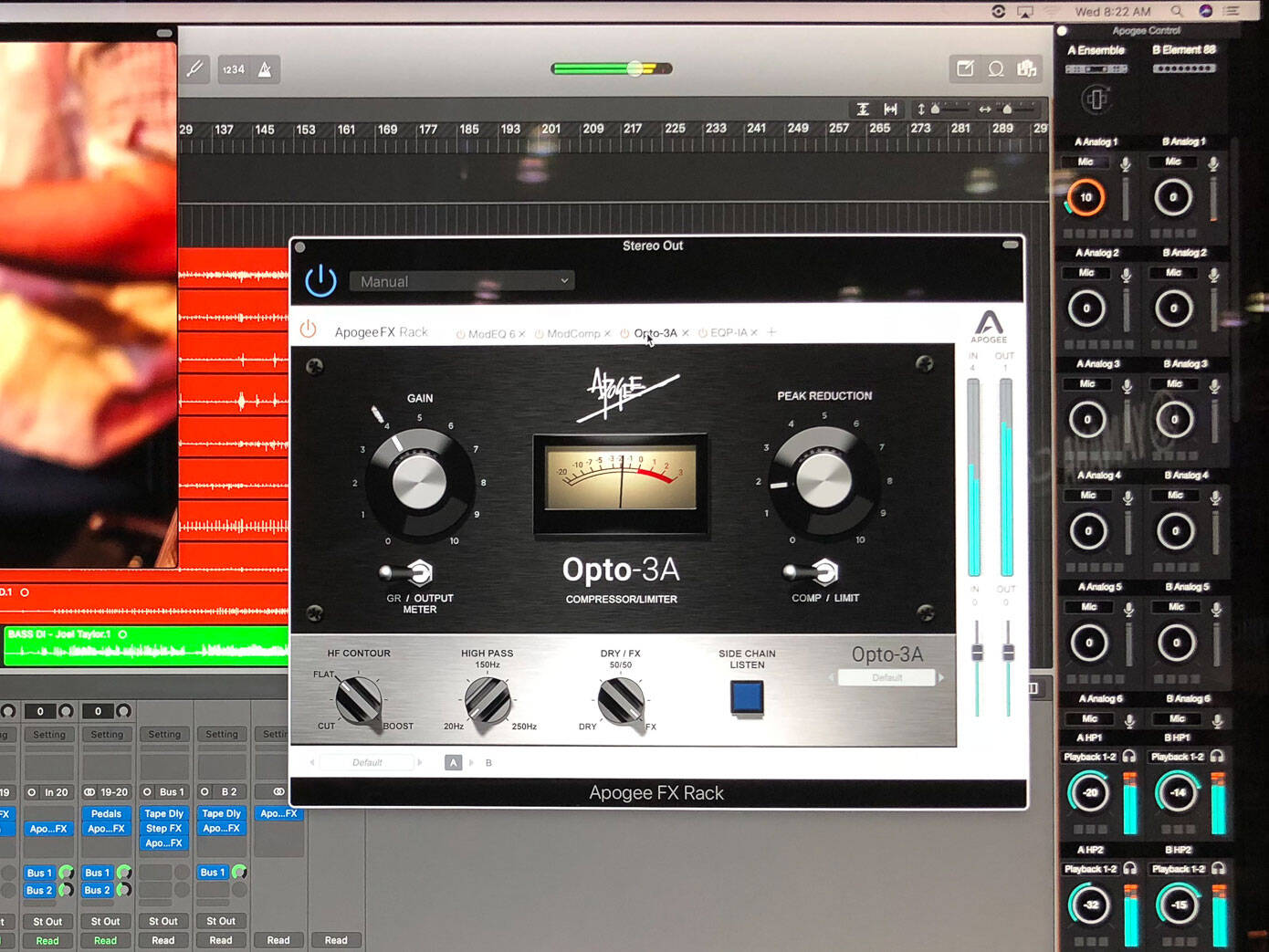Click the rack IN level fader
The image size is (1269, 952).
coord(977,653)
